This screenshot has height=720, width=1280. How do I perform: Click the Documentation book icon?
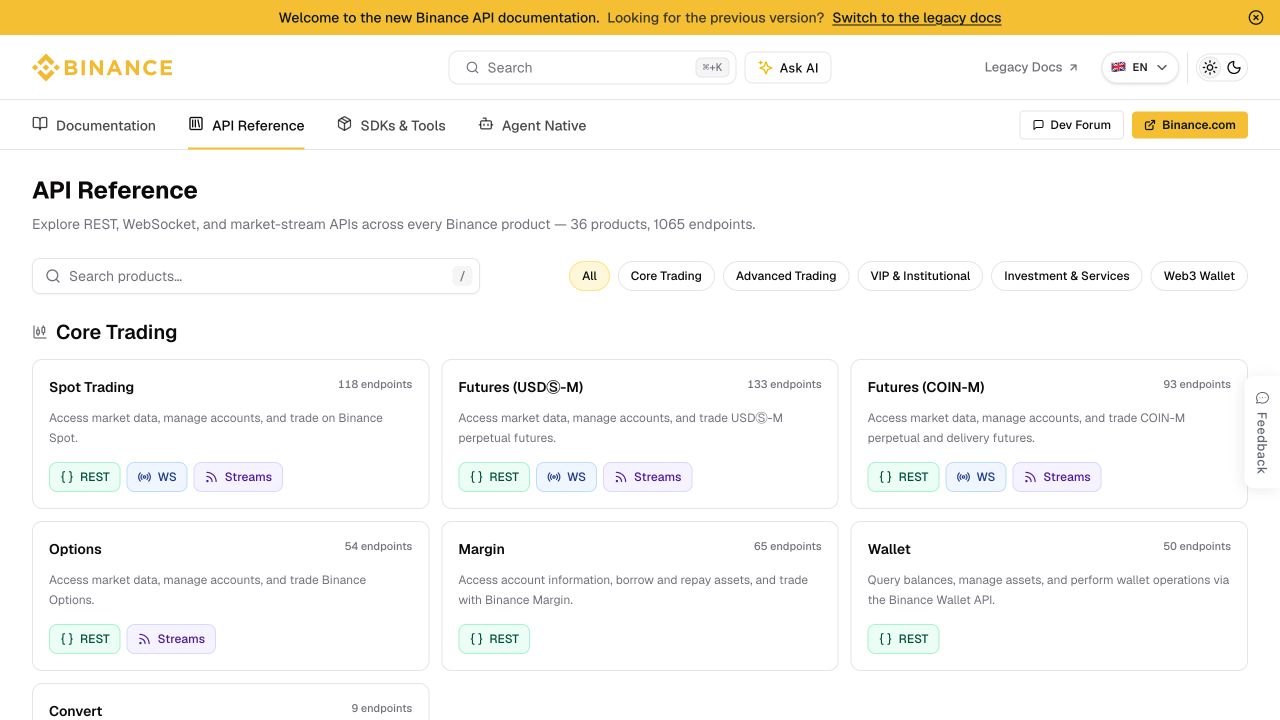coord(40,124)
